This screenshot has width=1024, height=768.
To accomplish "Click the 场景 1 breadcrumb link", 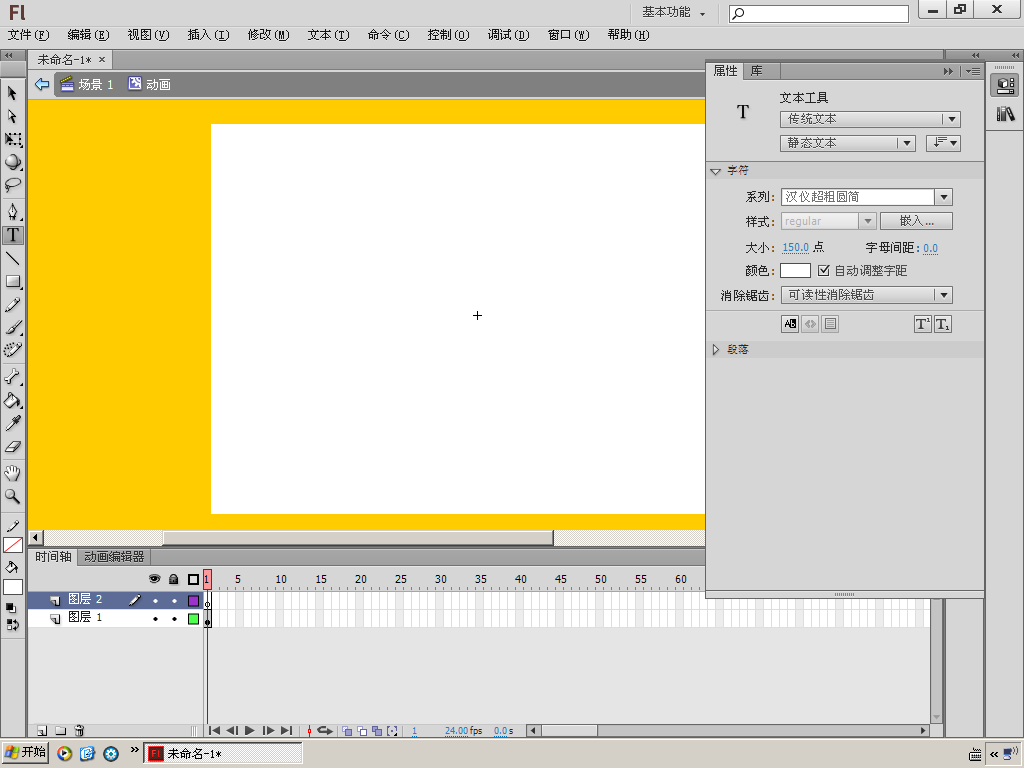I will [x=87, y=84].
